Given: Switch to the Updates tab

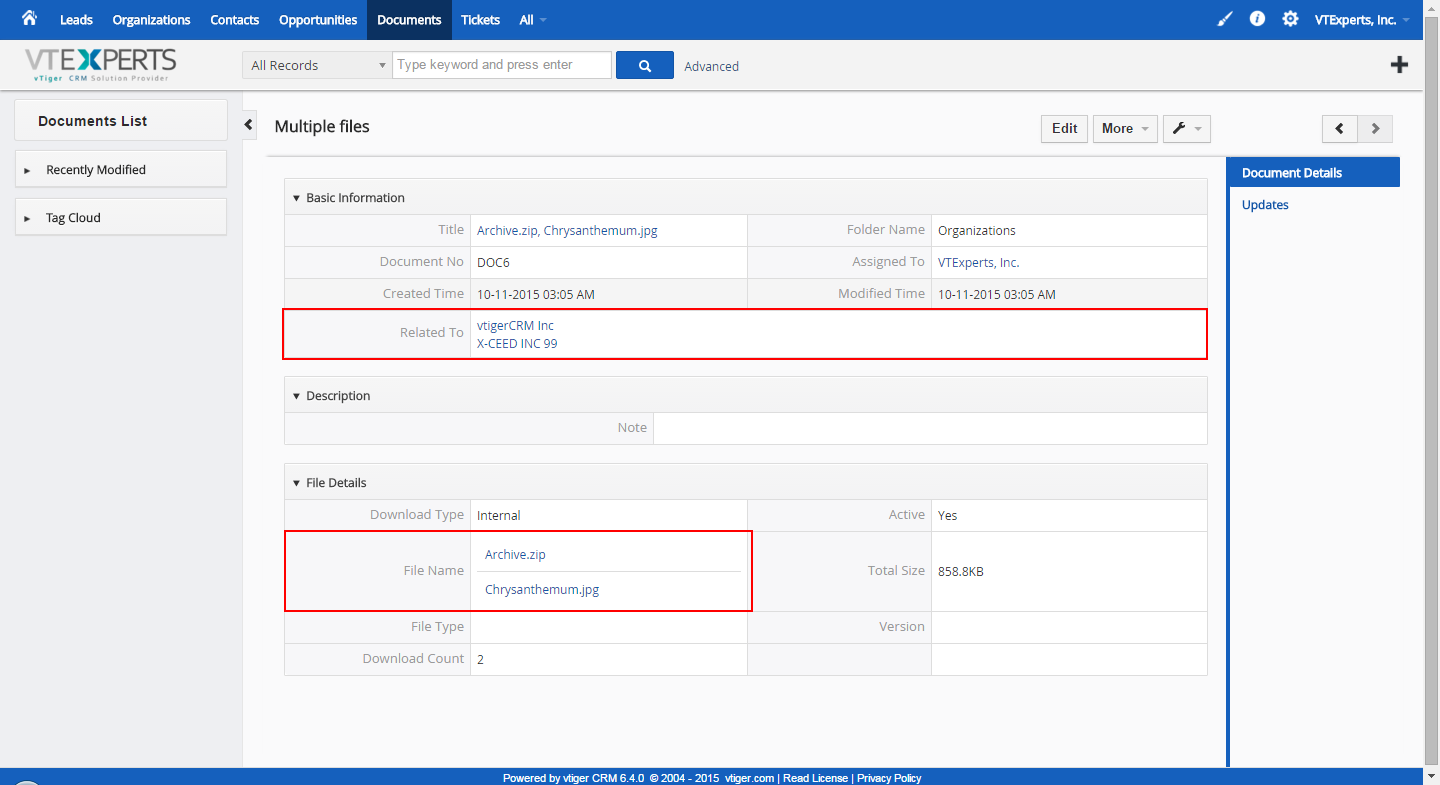Looking at the screenshot, I should coord(1265,204).
